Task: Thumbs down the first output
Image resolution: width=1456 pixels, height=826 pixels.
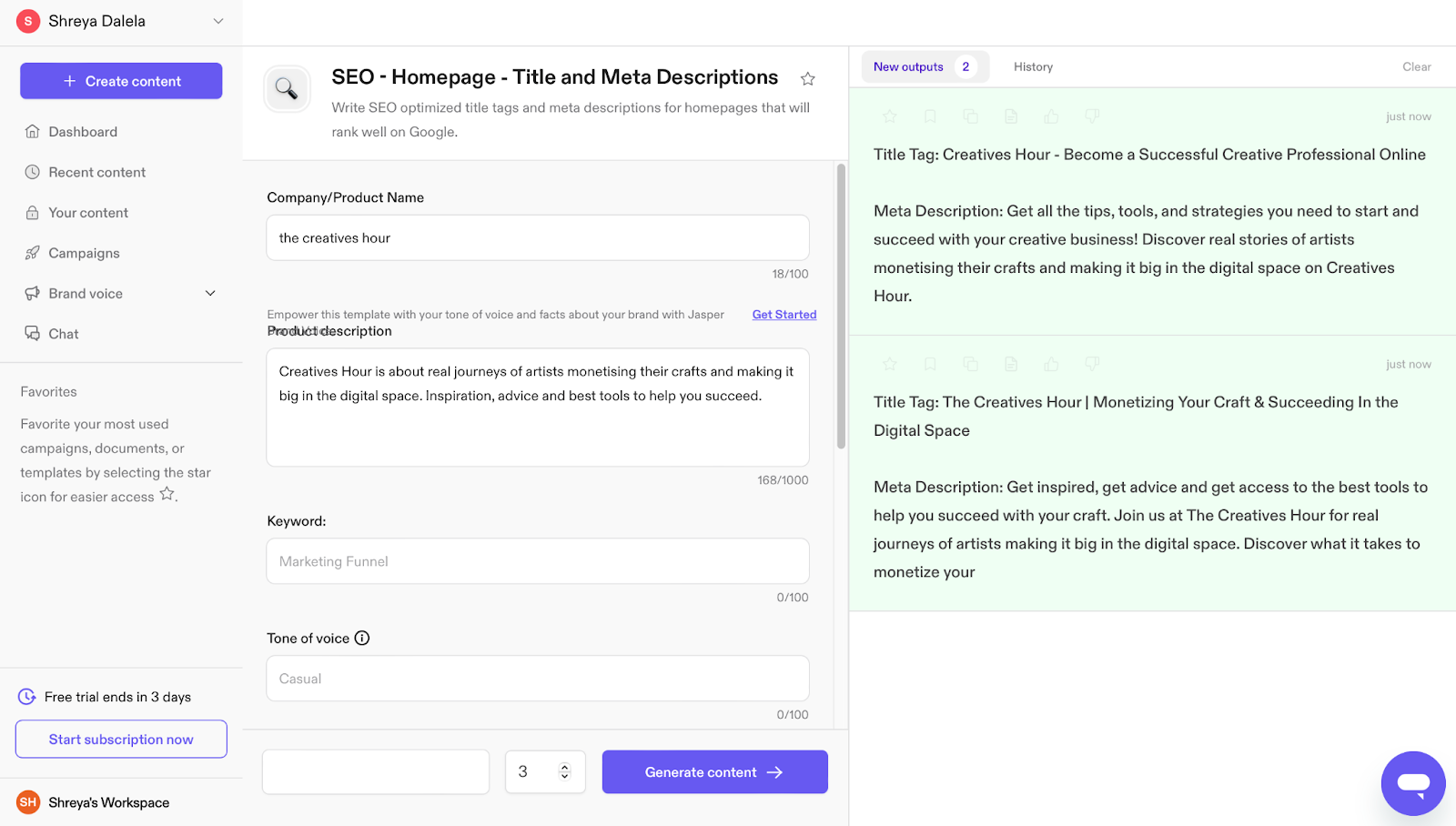Action: point(1092,116)
